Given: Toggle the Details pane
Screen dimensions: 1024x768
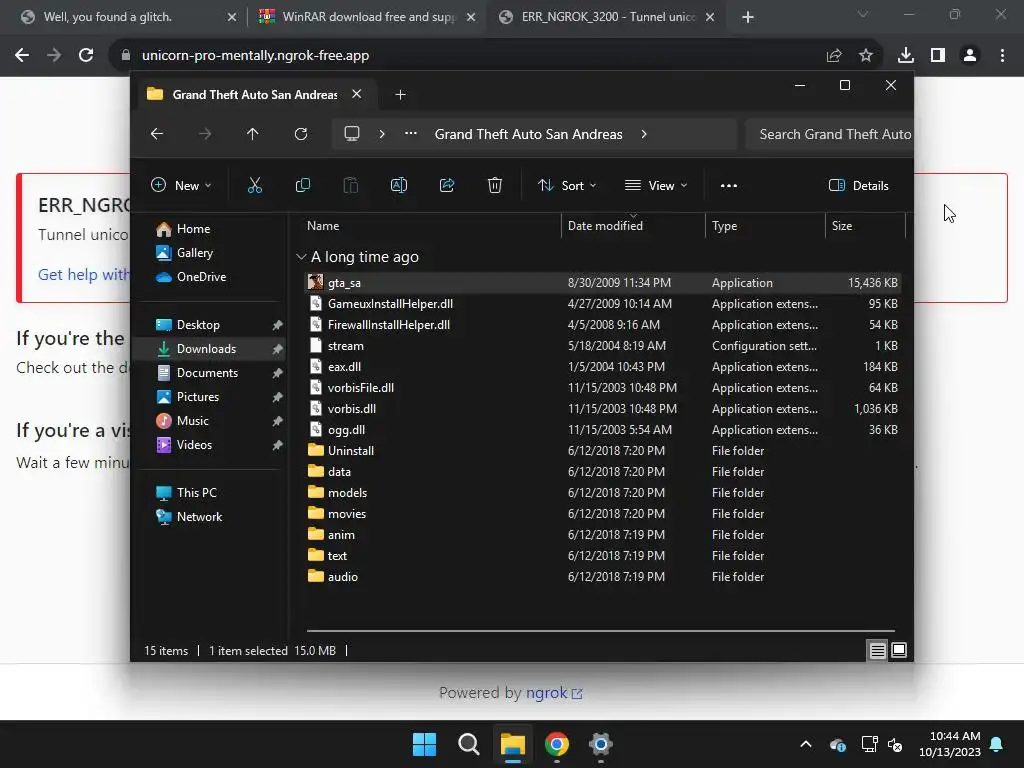Looking at the screenshot, I should tap(859, 185).
